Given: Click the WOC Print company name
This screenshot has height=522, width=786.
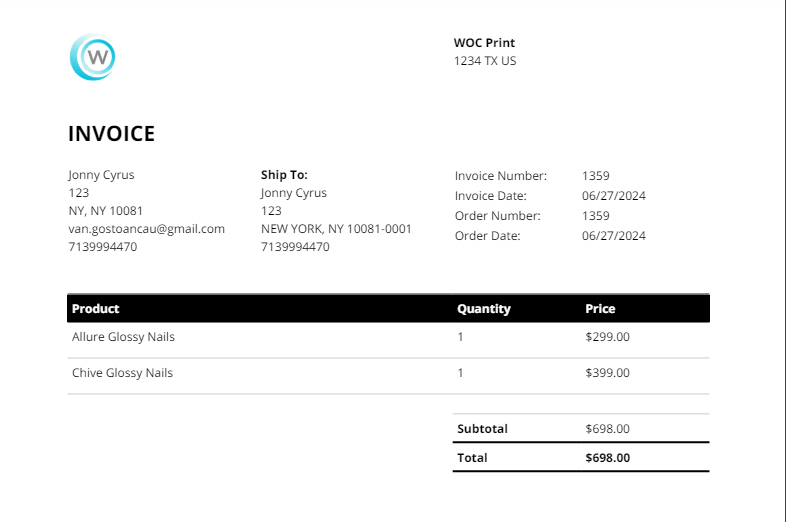Looking at the screenshot, I should point(484,43).
